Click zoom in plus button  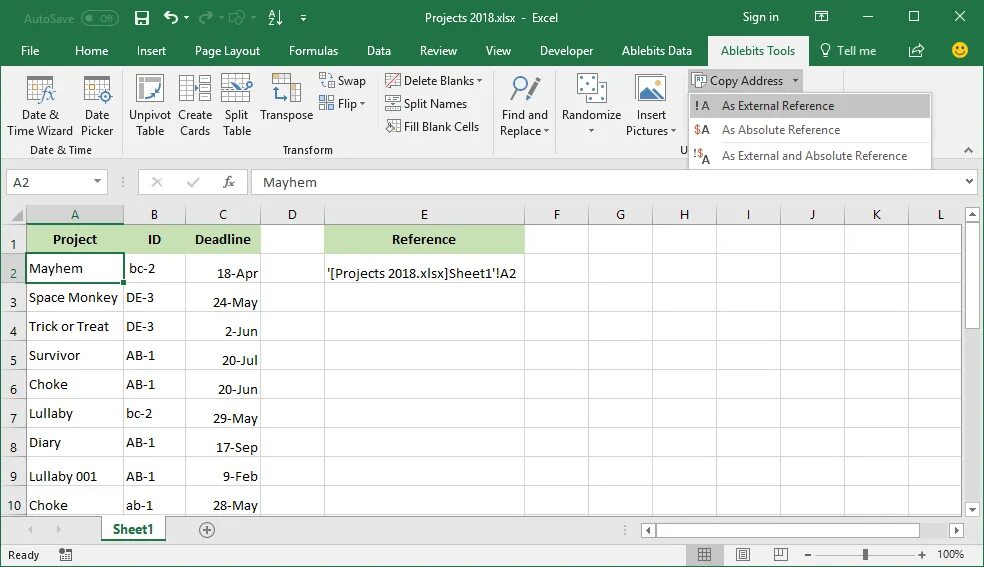921,554
